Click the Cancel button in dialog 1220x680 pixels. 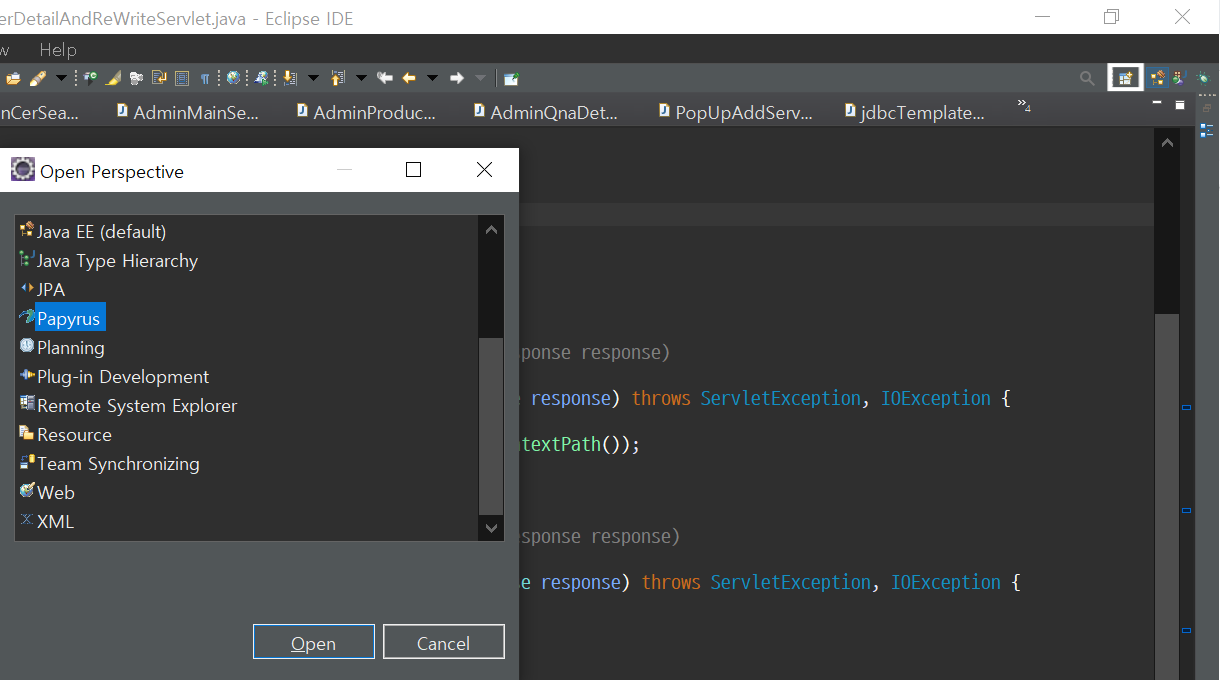pos(444,642)
